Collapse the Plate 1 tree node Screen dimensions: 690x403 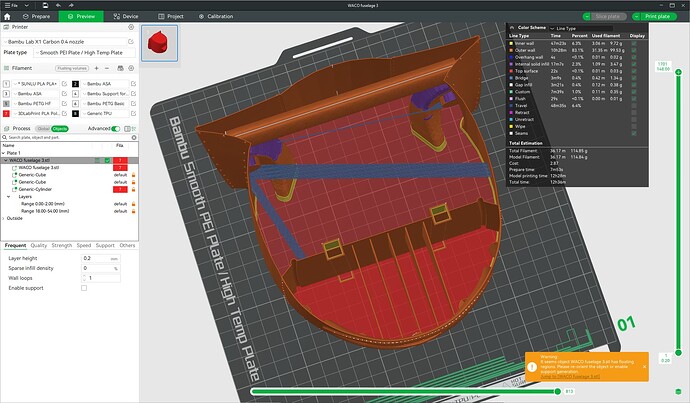pyautogui.click(x=4, y=153)
